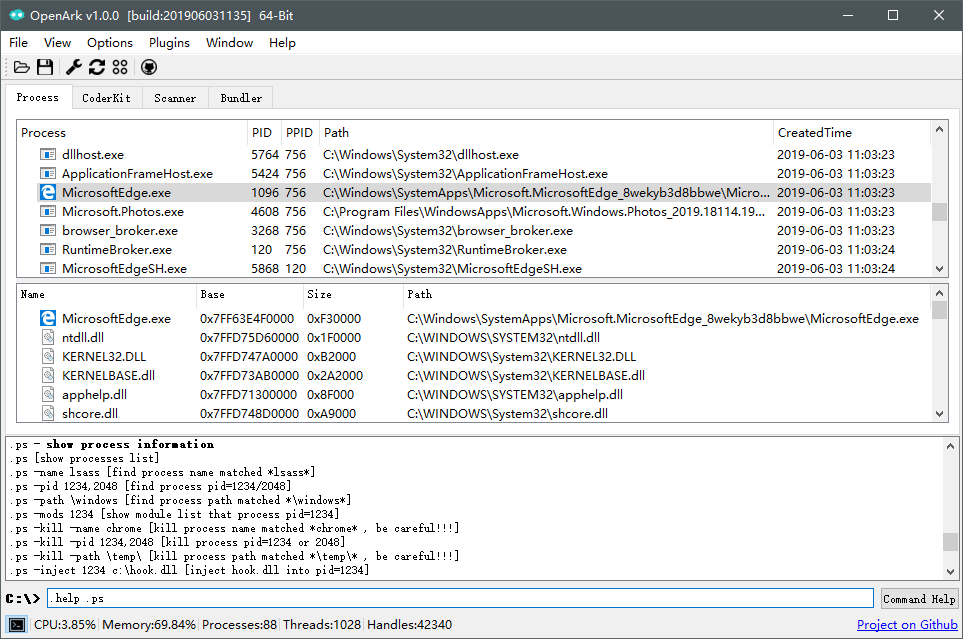Switch to the CoderKit tab
963x639 pixels.
point(107,98)
